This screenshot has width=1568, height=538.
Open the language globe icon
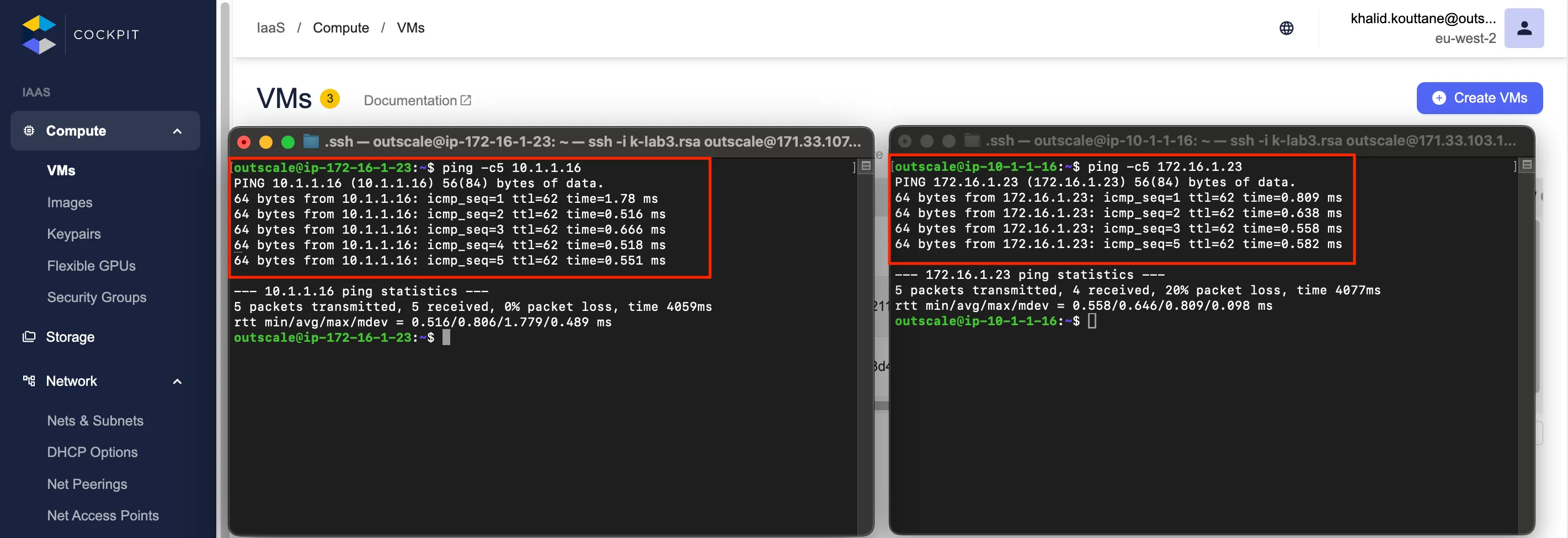pyautogui.click(x=1286, y=29)
